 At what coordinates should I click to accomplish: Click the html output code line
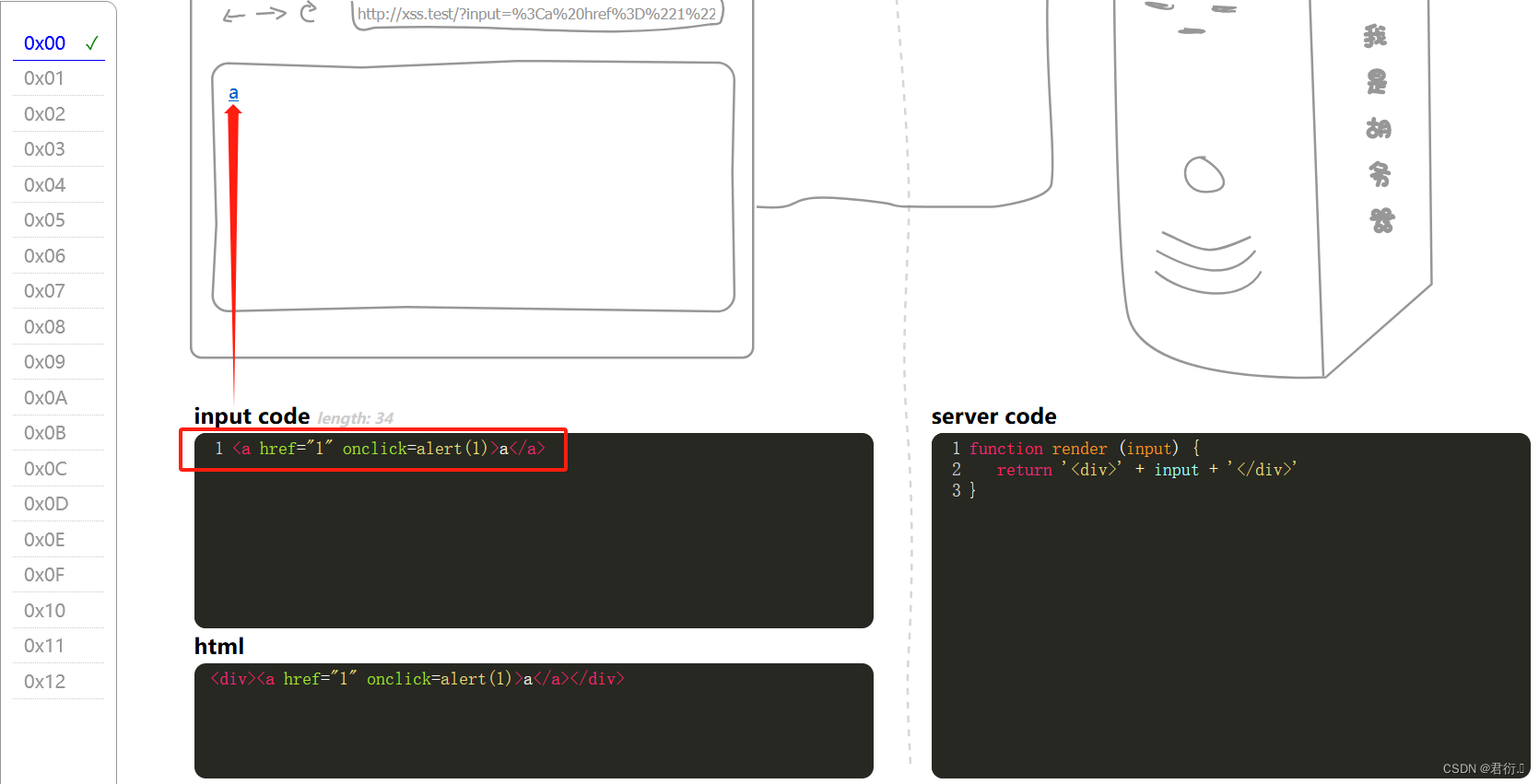pyautogui.click(x=417, y=679)
